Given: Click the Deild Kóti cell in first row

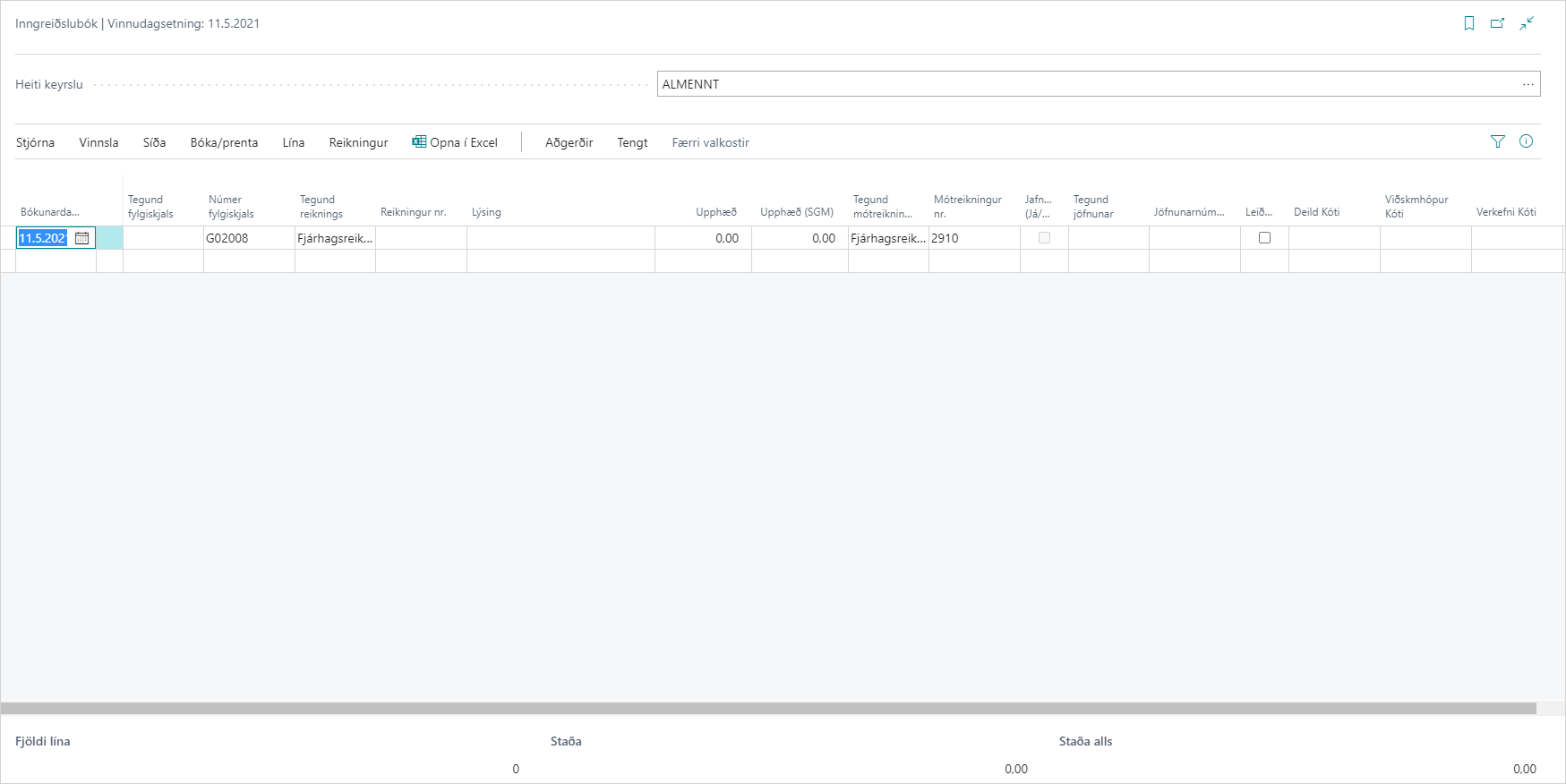Looking at the screenshot, I should [1334, 238].
